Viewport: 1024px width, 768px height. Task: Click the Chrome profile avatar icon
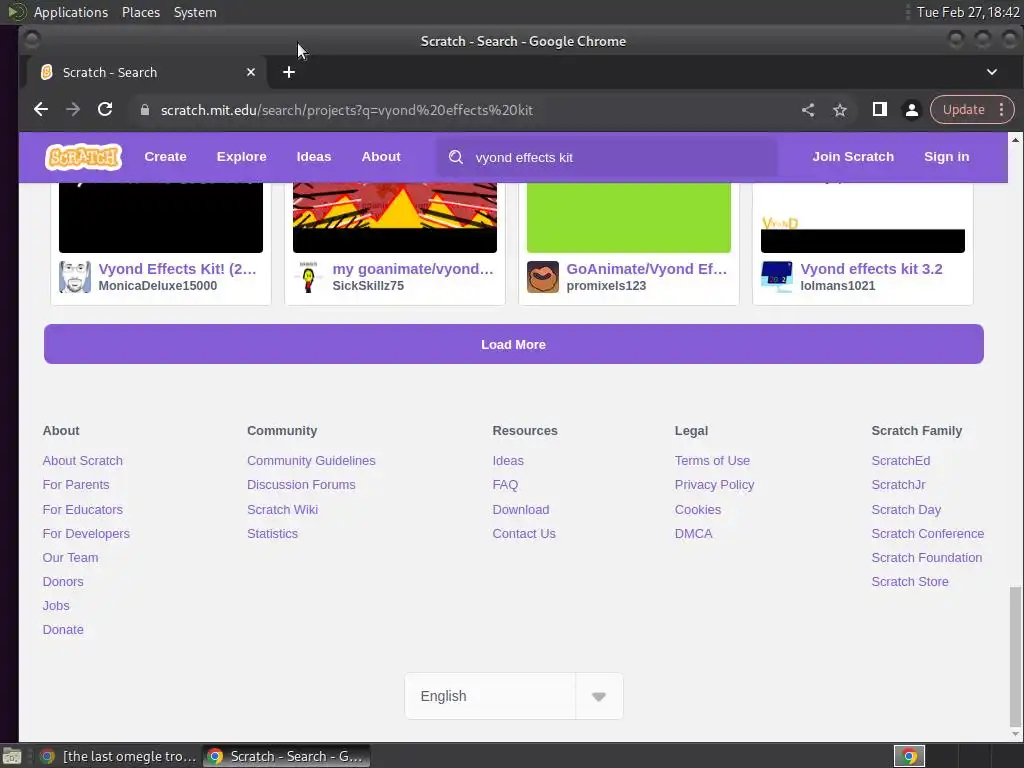click(x=912, y=110)
